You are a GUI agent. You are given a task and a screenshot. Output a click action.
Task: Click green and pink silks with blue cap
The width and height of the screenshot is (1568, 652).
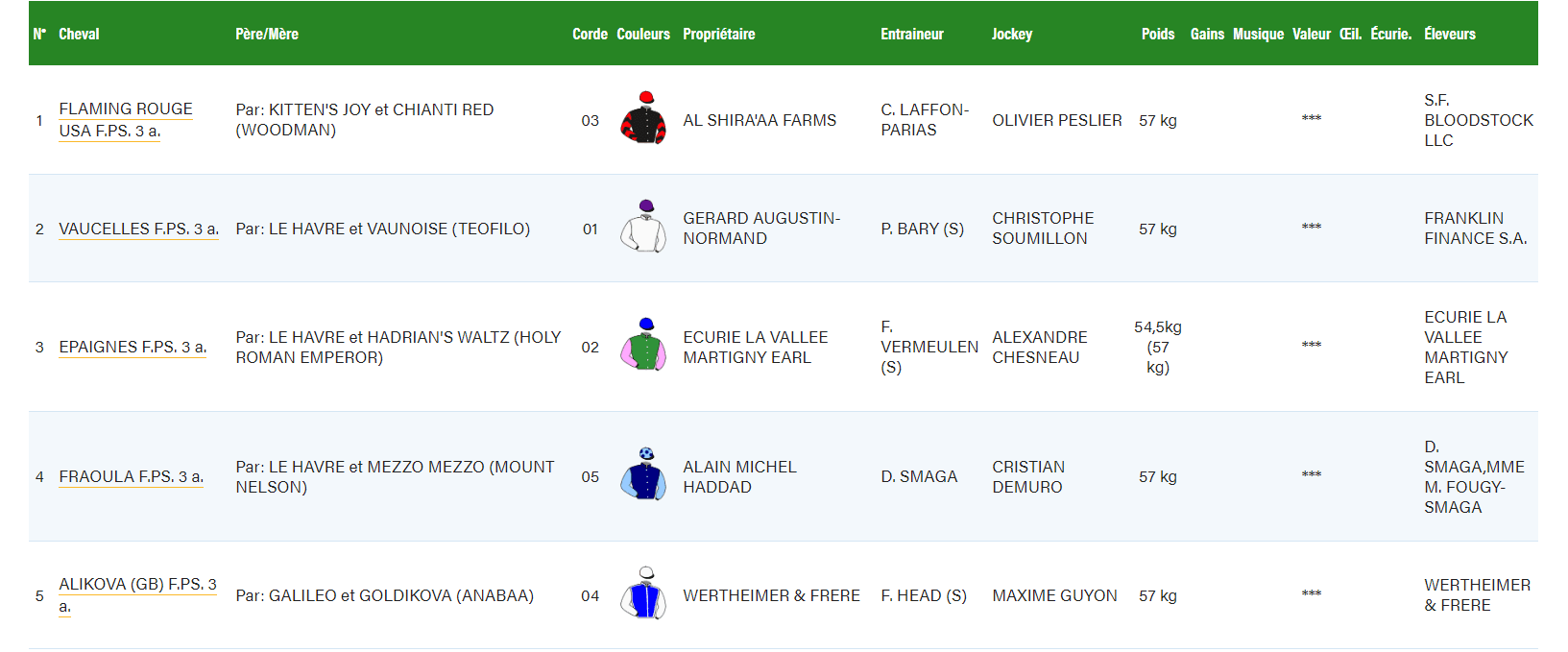click(643, 346)
